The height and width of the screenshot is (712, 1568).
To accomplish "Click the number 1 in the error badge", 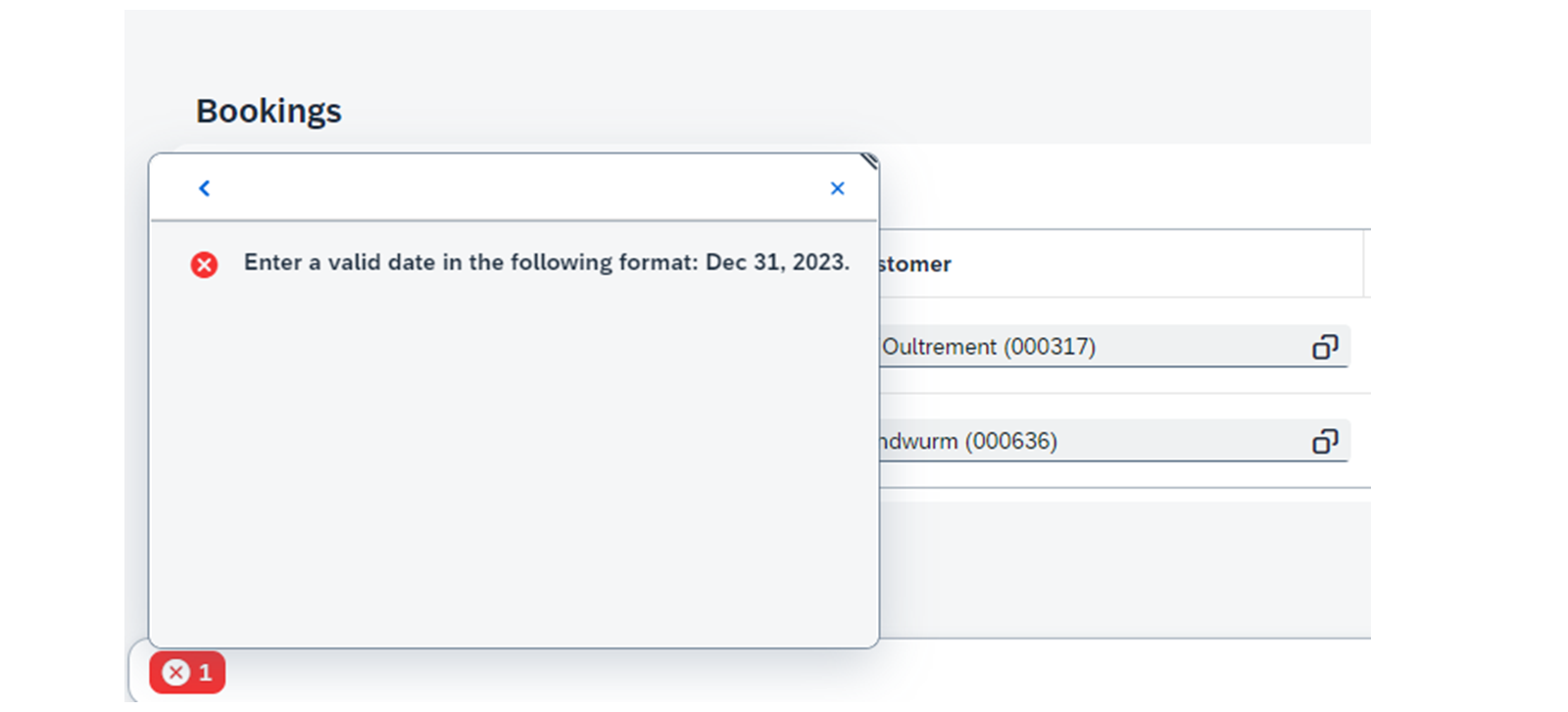I will [205, 673].
